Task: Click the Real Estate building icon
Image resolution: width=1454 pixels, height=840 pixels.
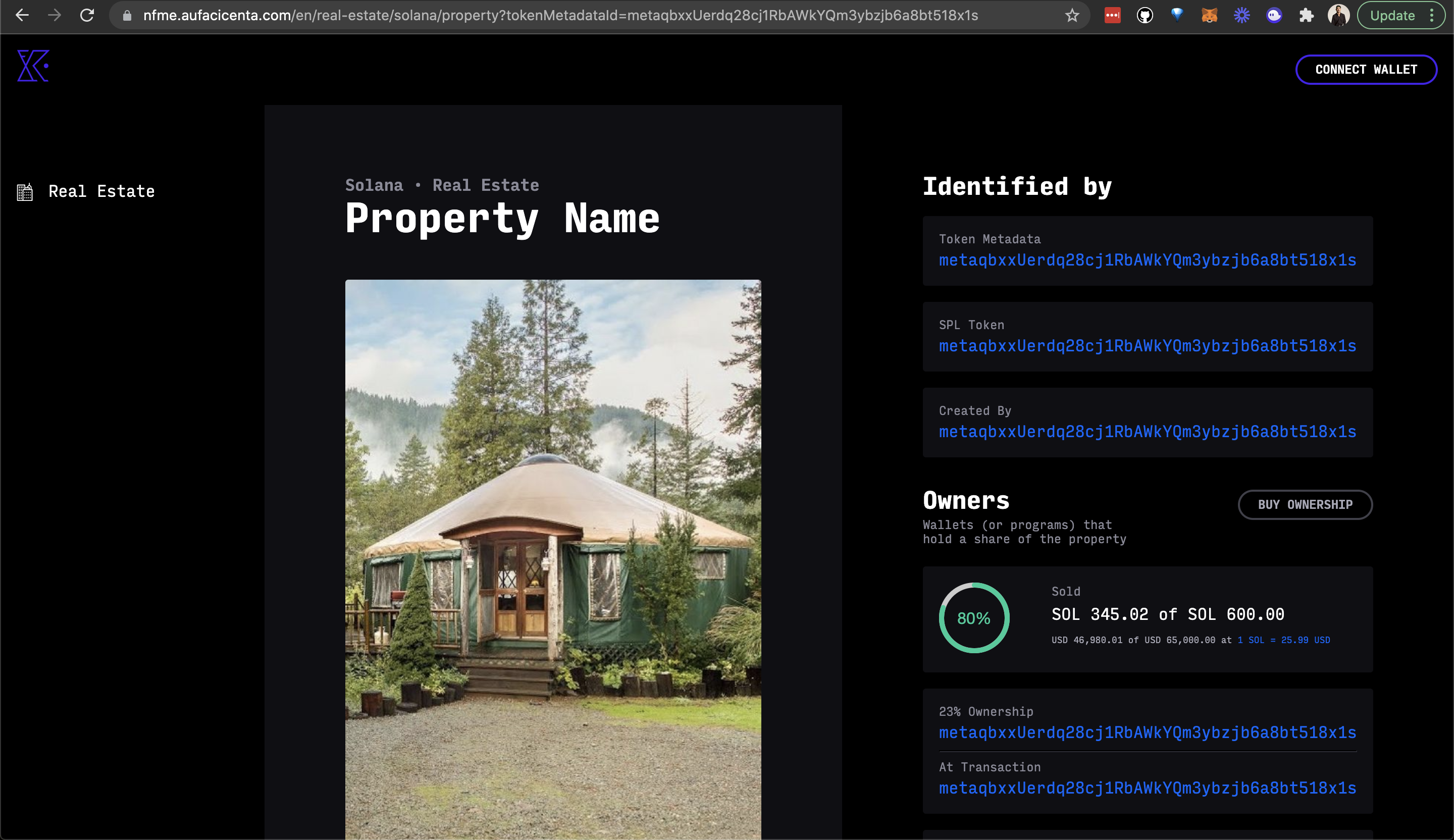Action: click(25, 191)
